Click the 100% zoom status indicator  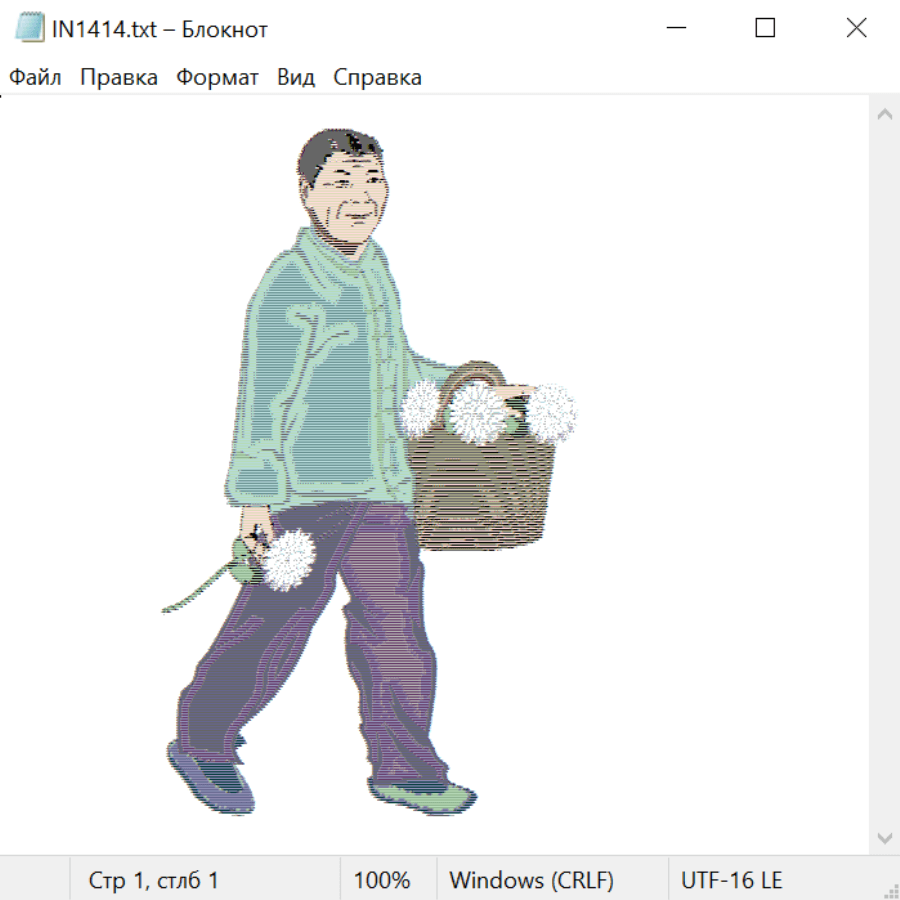(382, 880)
